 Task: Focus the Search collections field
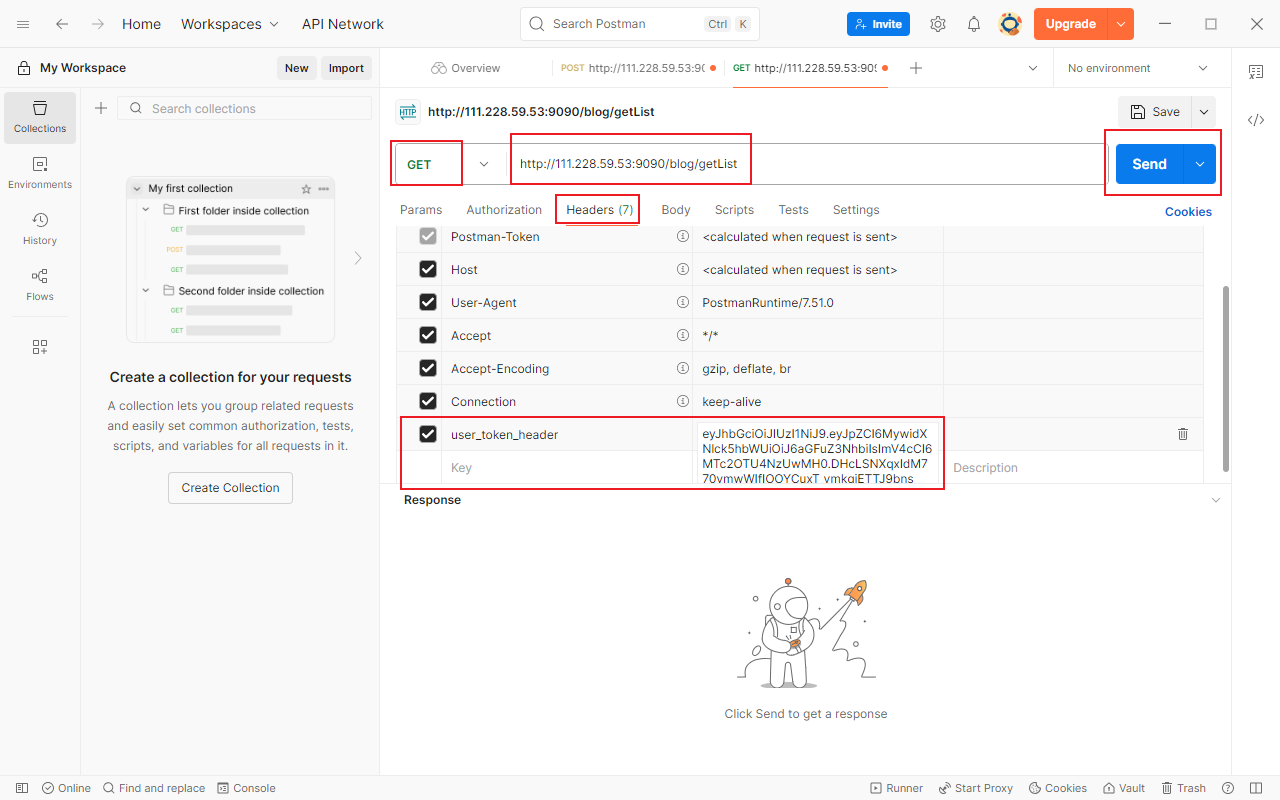pyautogui.click(x=245, y=108)
